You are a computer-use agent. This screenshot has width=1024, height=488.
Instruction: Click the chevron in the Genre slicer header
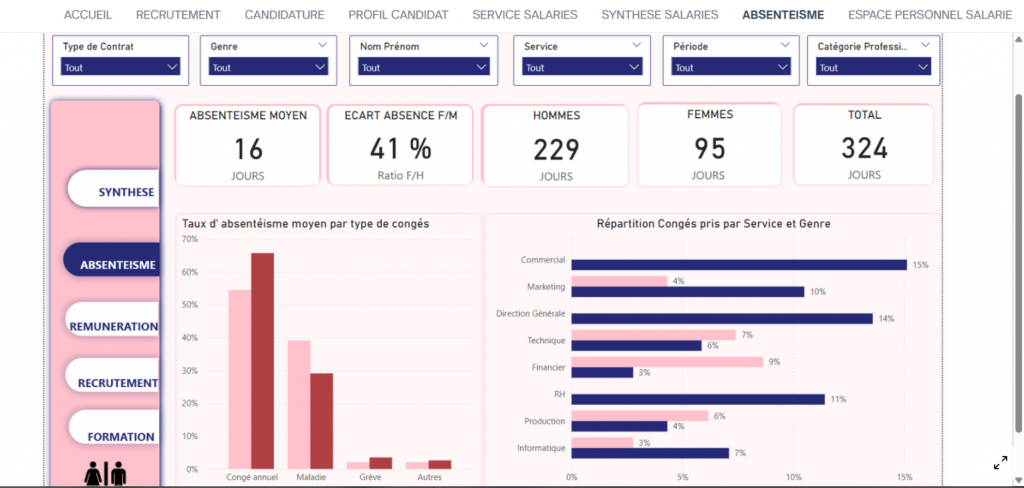[x=322, y=46]
